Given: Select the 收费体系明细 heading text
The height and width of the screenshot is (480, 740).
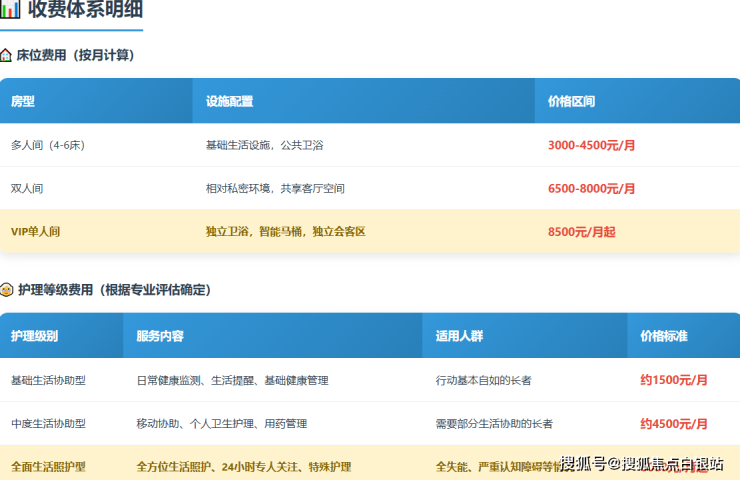Looking at the screenshot, I should (85, 9).
